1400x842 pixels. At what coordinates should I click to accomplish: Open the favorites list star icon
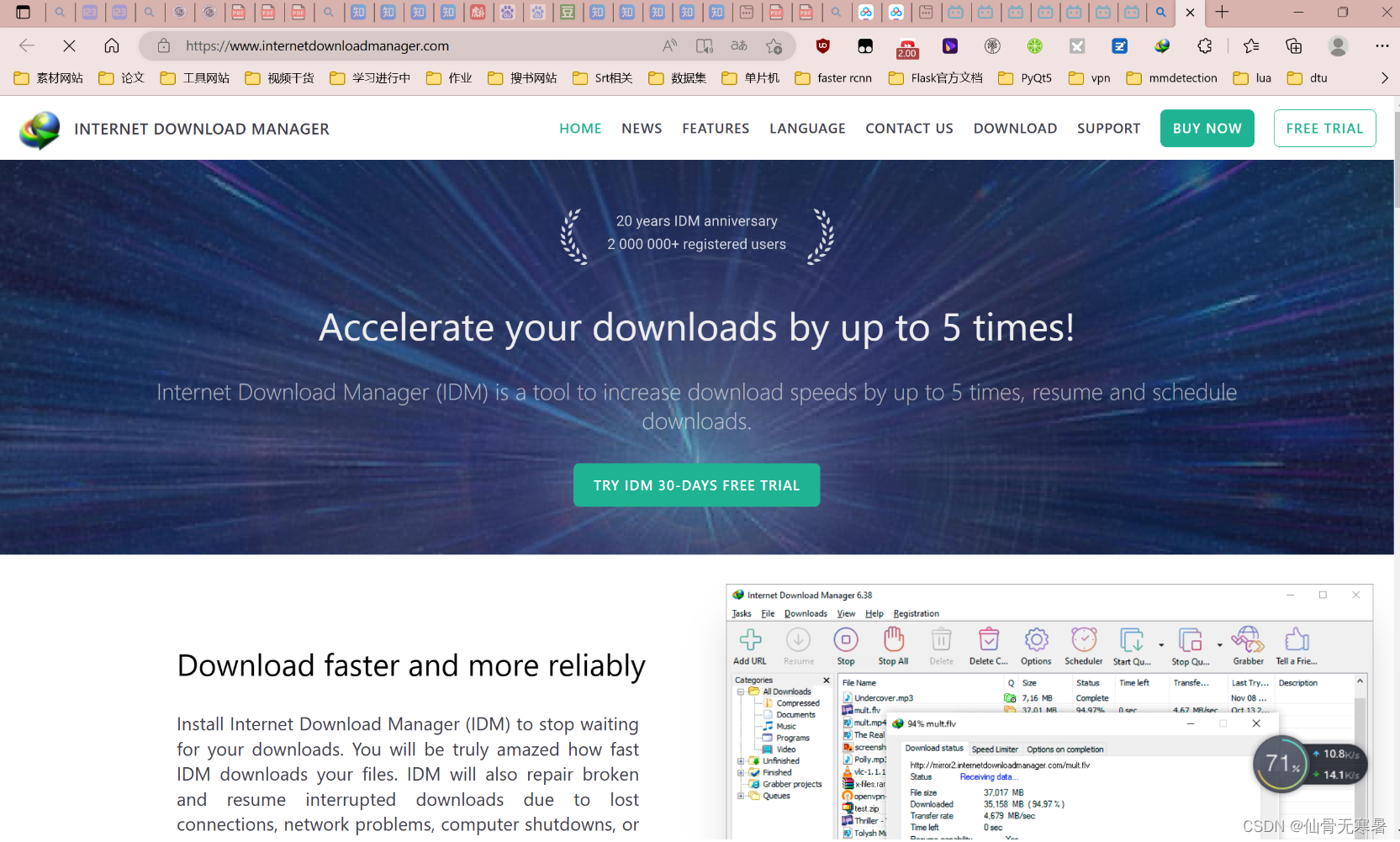click(x=1251, y=45)
